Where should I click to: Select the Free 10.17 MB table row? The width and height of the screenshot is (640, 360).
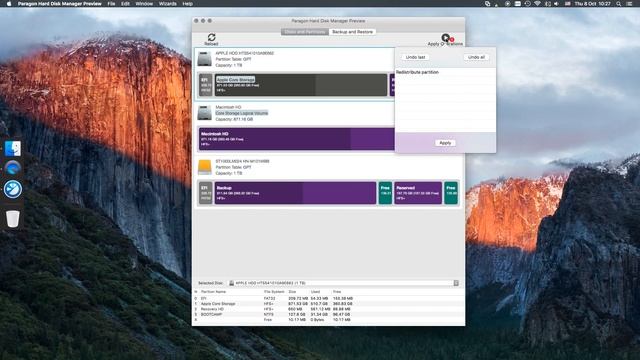point(328,320)
